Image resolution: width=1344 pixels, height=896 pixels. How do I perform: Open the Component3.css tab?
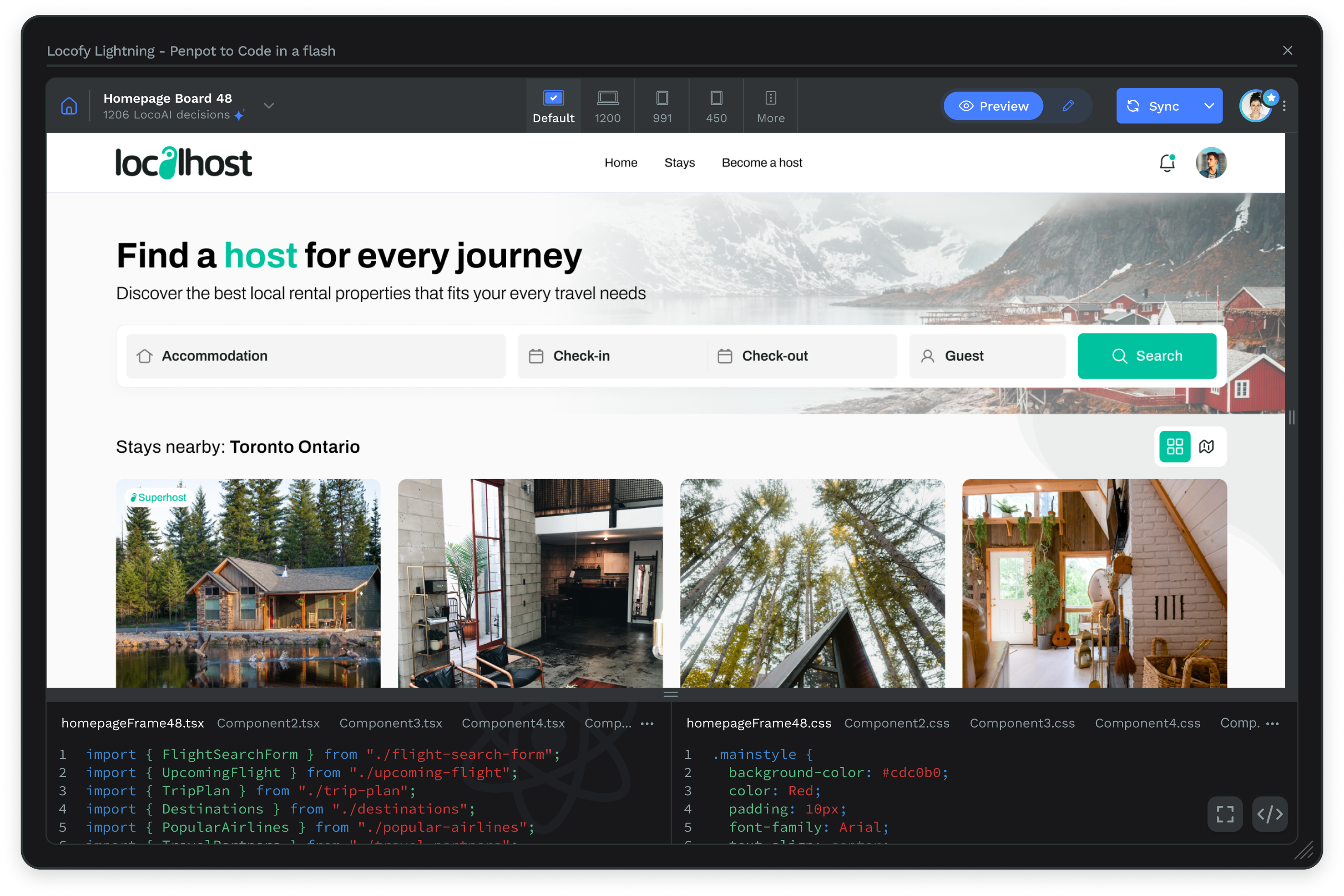tap(1022, 723)
